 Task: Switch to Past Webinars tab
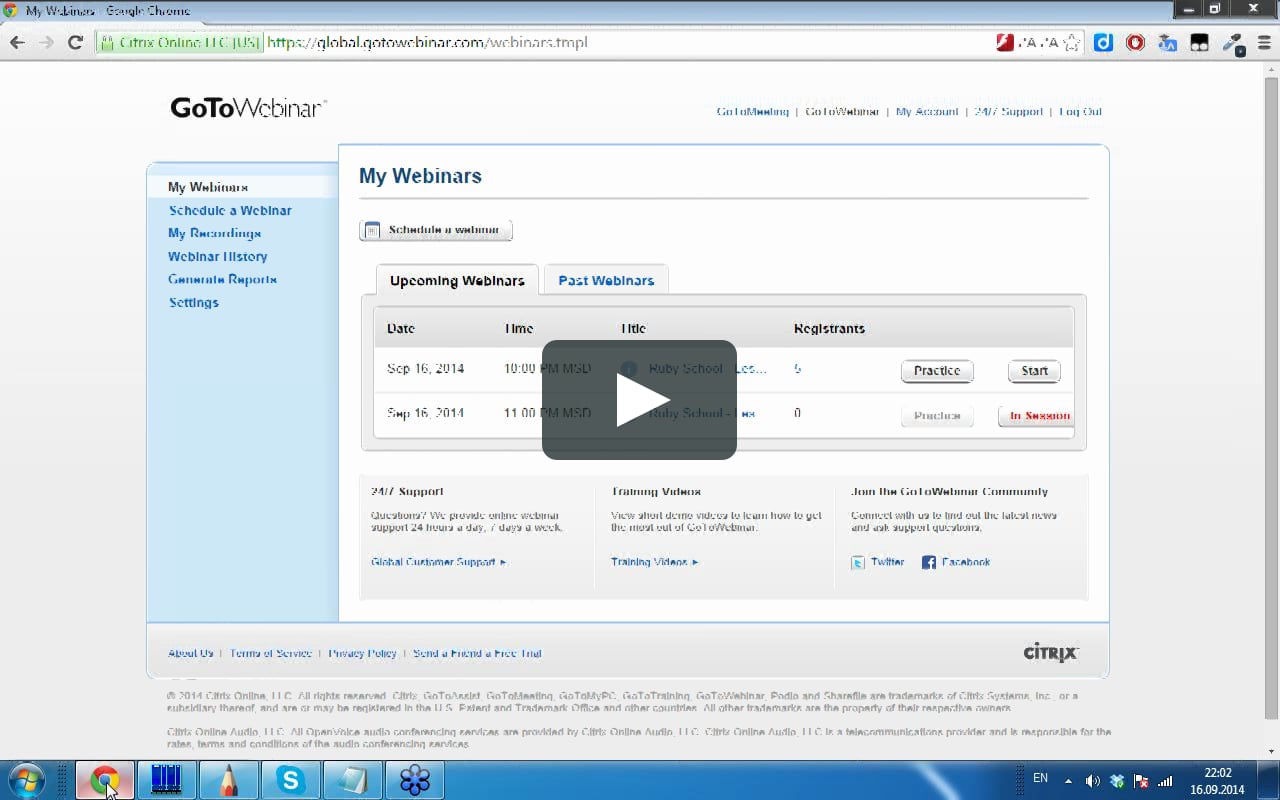[606, 280]
